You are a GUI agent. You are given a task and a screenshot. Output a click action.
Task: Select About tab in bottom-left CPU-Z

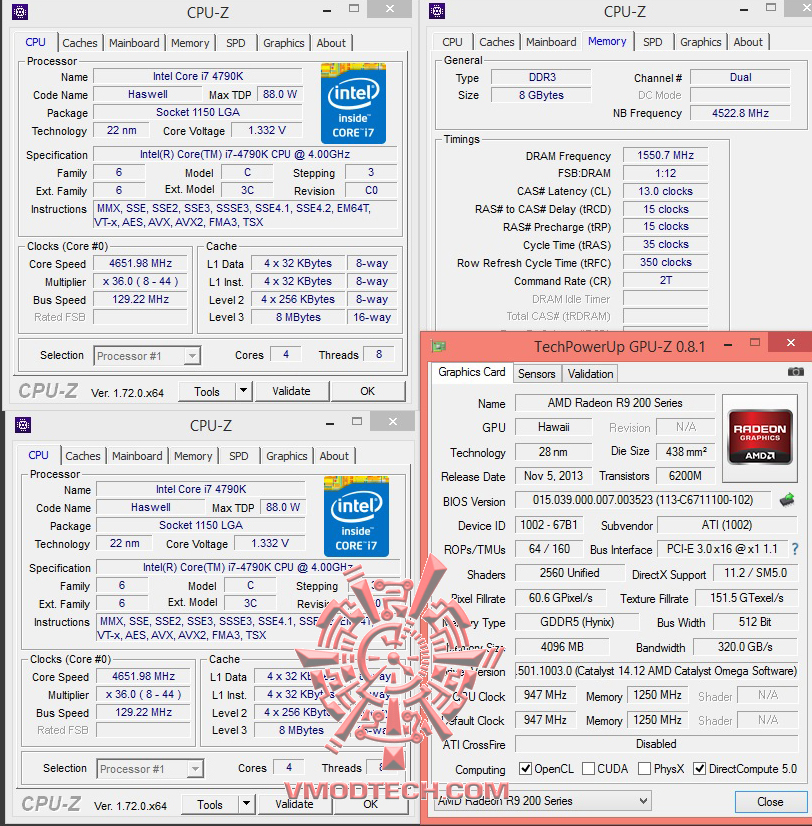point(334,456)
